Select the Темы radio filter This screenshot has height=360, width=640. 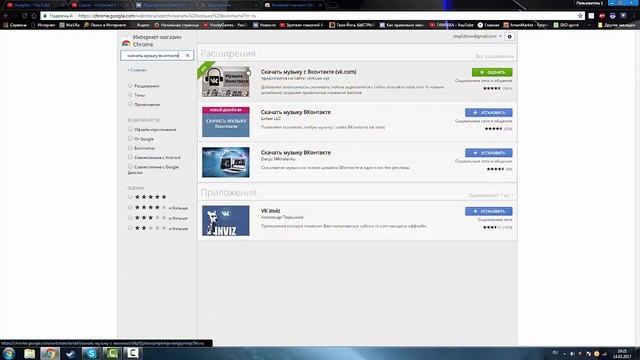coord(130,95)
